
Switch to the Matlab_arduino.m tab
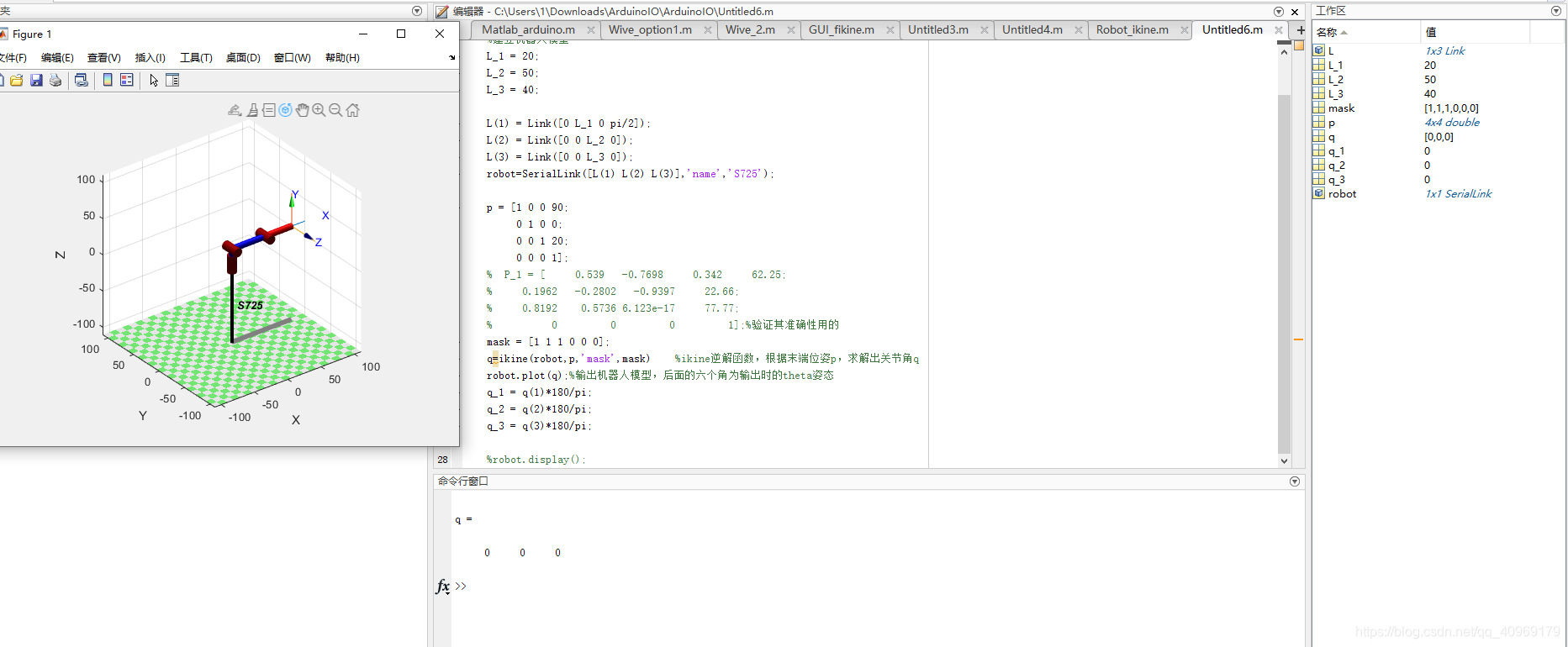coord(528,29)
